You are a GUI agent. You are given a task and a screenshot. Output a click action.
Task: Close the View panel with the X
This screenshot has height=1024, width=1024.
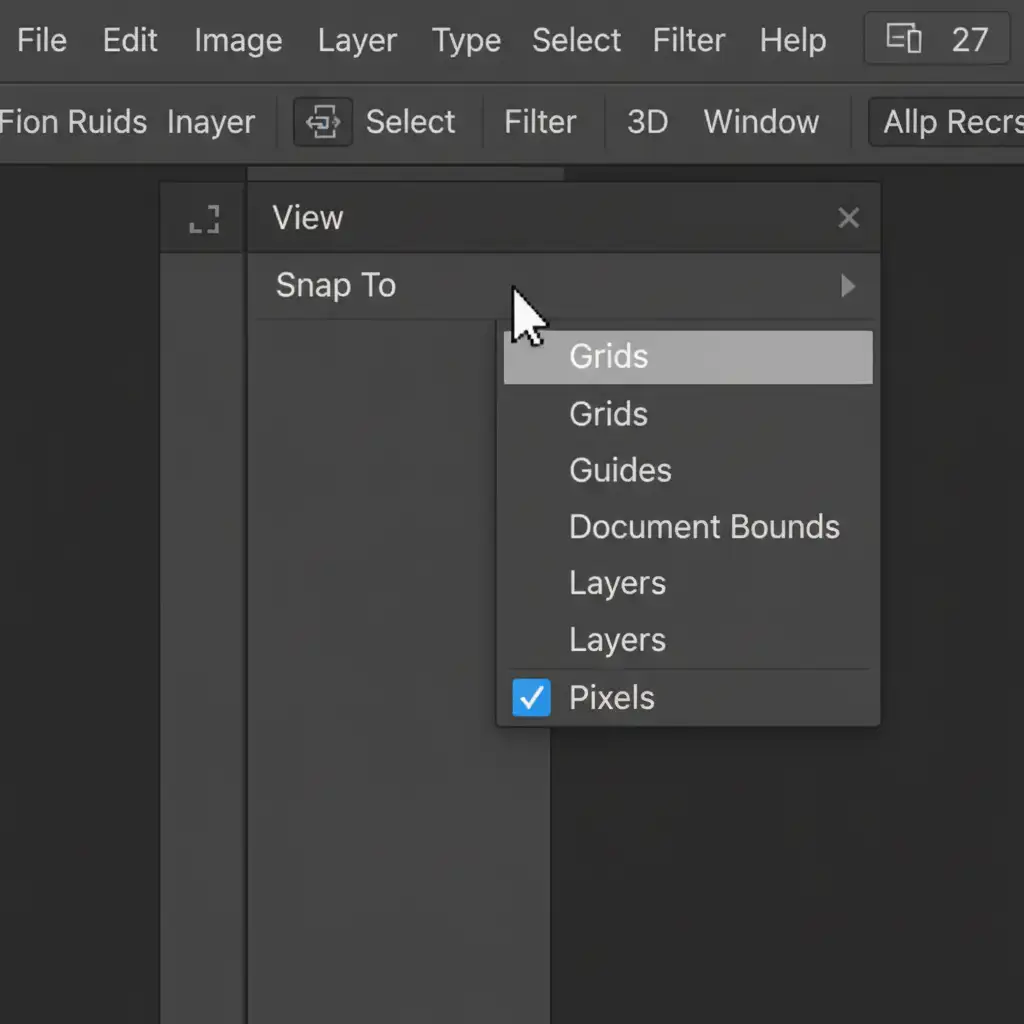point(848,218)
